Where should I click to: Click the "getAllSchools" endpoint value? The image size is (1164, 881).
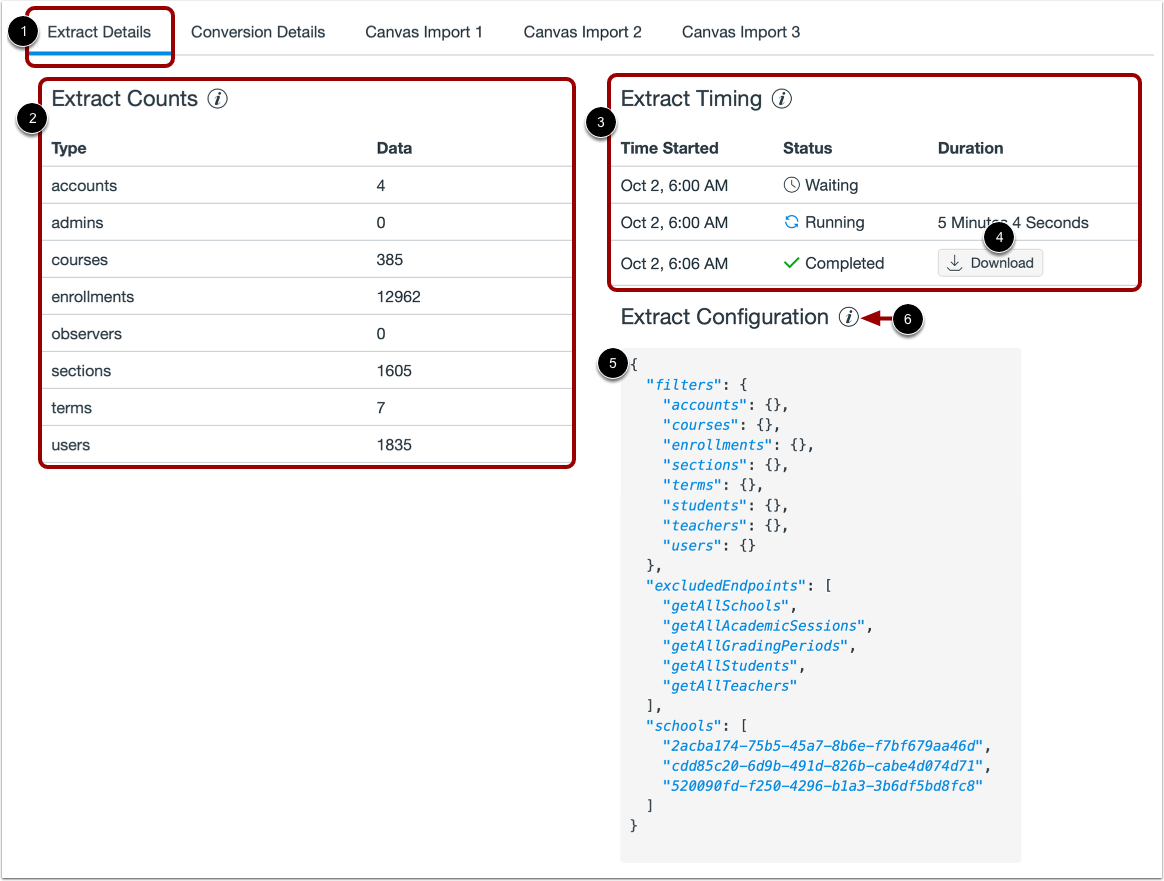pos(725,606)
